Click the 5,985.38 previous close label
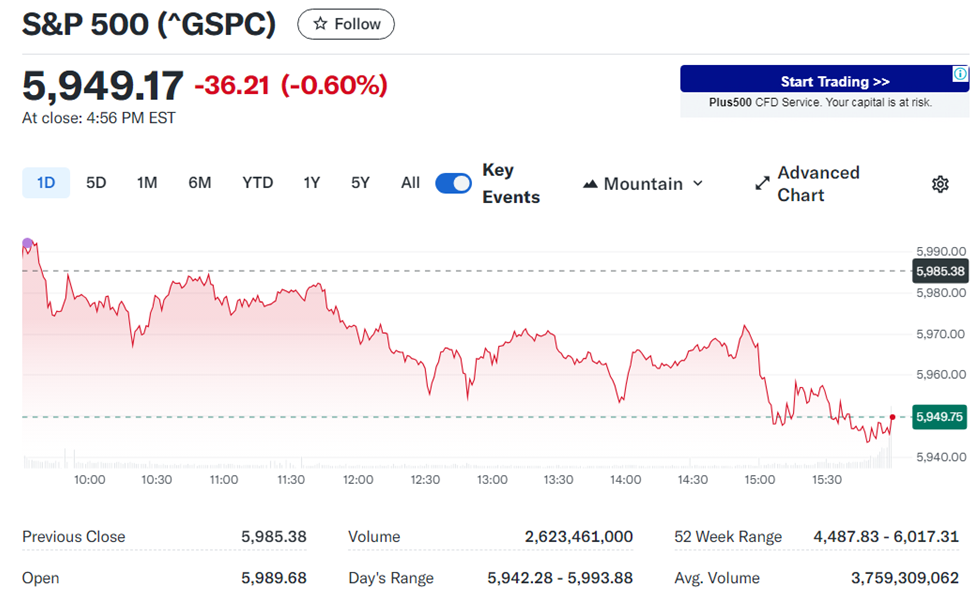The height and width of the screenshot is (602, 977). tap(938, 271)
